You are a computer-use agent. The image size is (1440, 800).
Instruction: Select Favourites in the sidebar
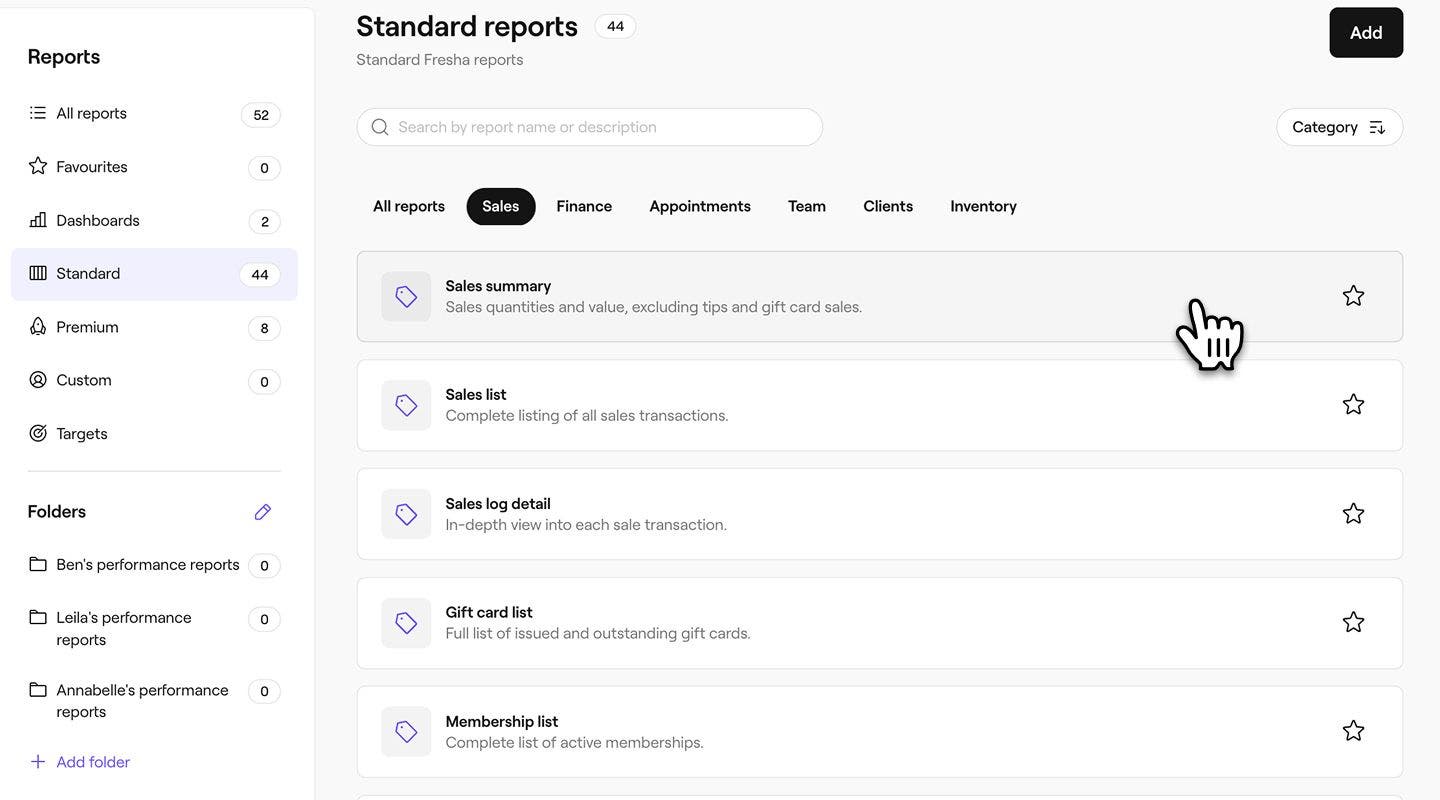point(154,167)
